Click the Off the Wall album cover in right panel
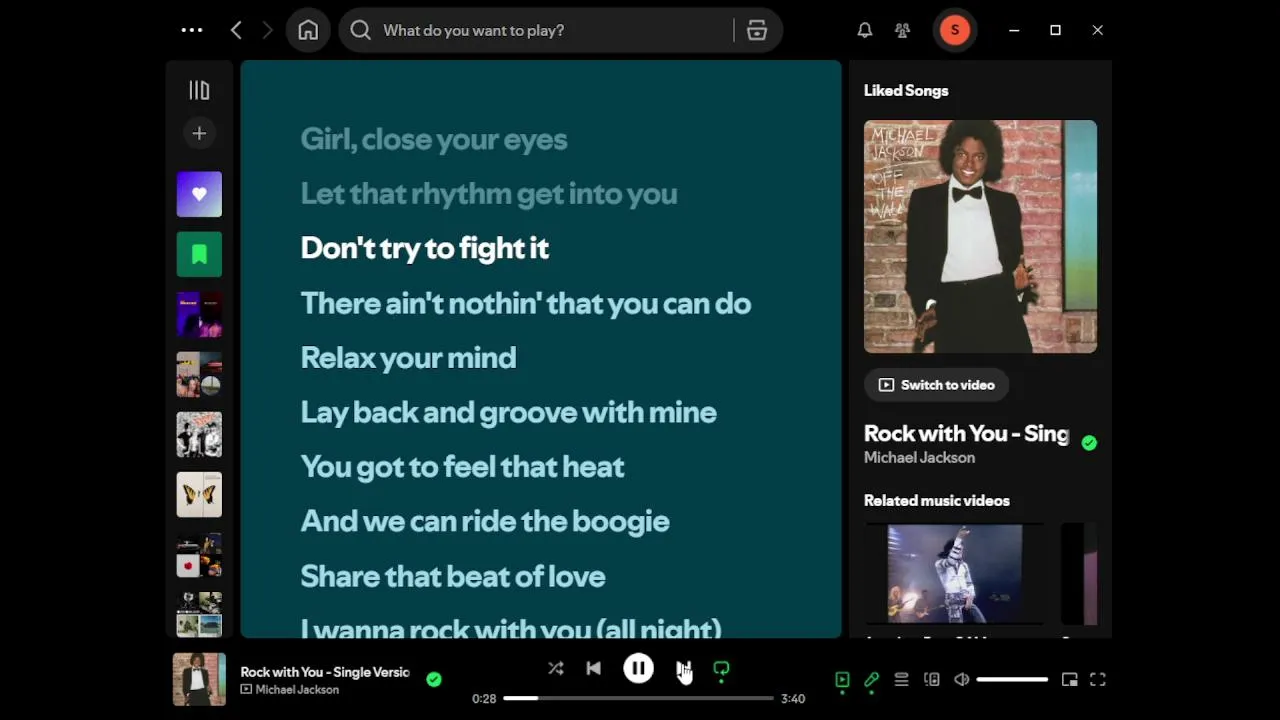The width and height of the screenshot is (1280, 720). tap(980, 236)
